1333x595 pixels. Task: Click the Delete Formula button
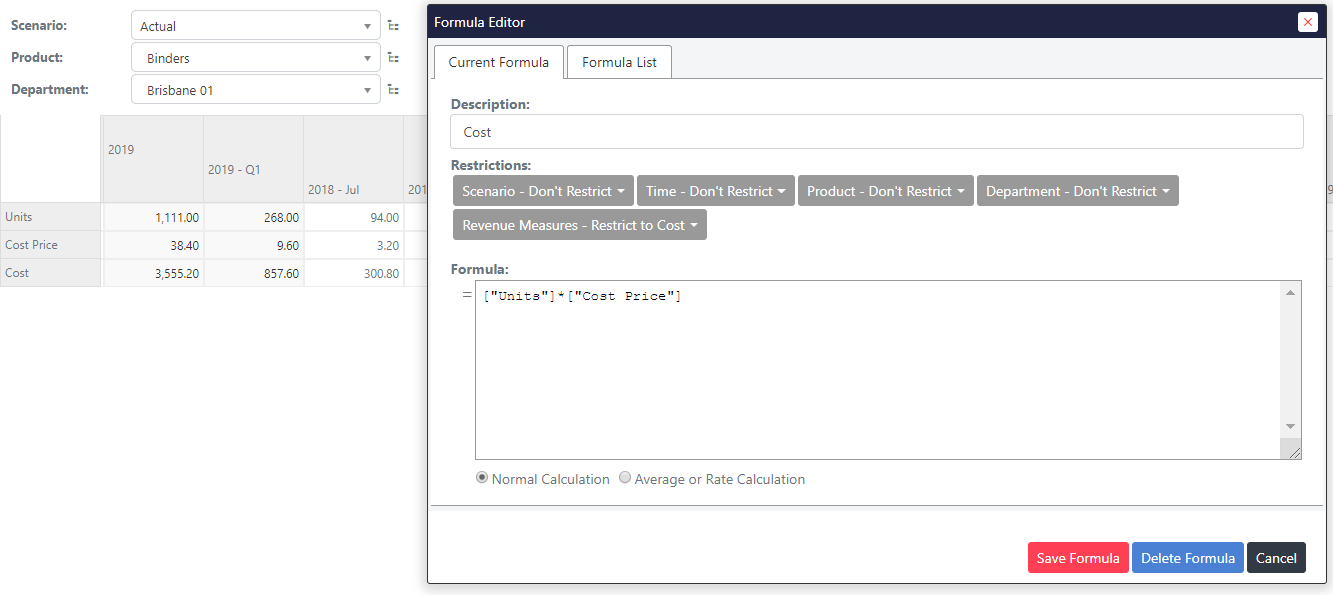(x=1187, y=557)
